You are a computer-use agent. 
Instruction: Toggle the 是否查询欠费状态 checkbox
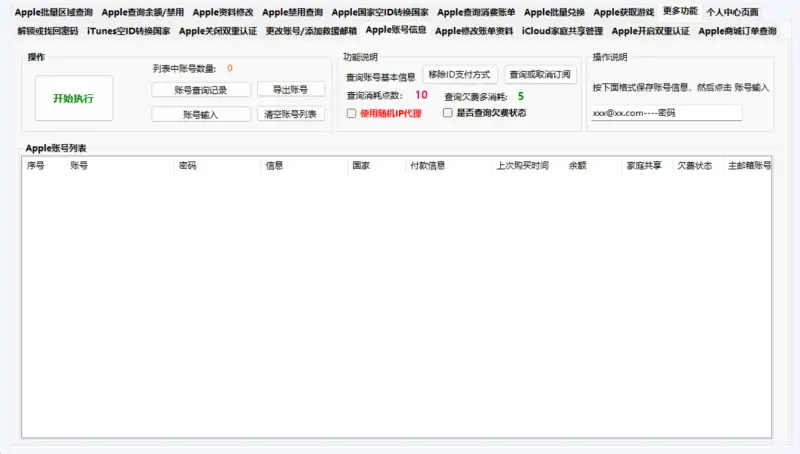[448, 113]
